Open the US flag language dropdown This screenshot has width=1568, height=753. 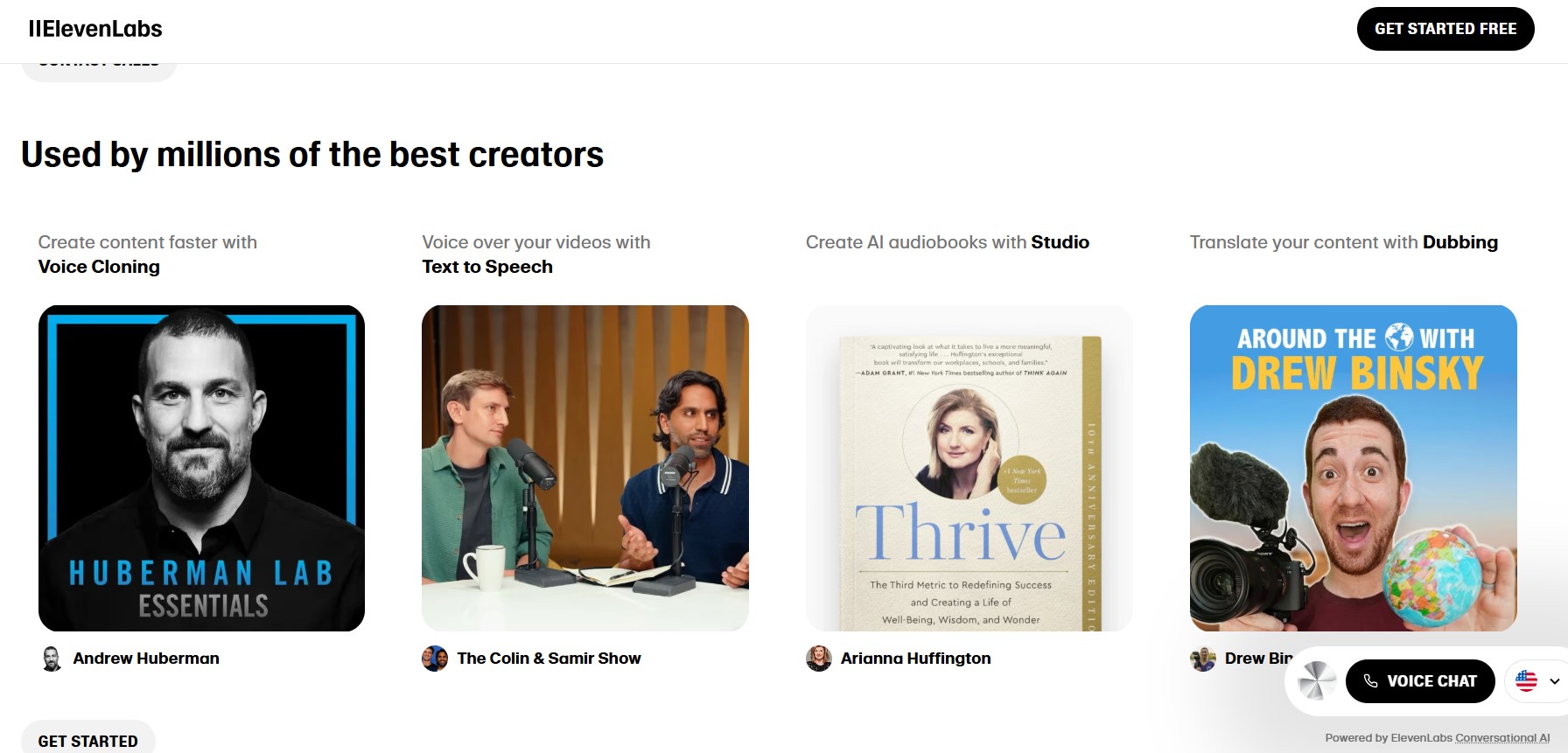click(x=1537, y=681)
